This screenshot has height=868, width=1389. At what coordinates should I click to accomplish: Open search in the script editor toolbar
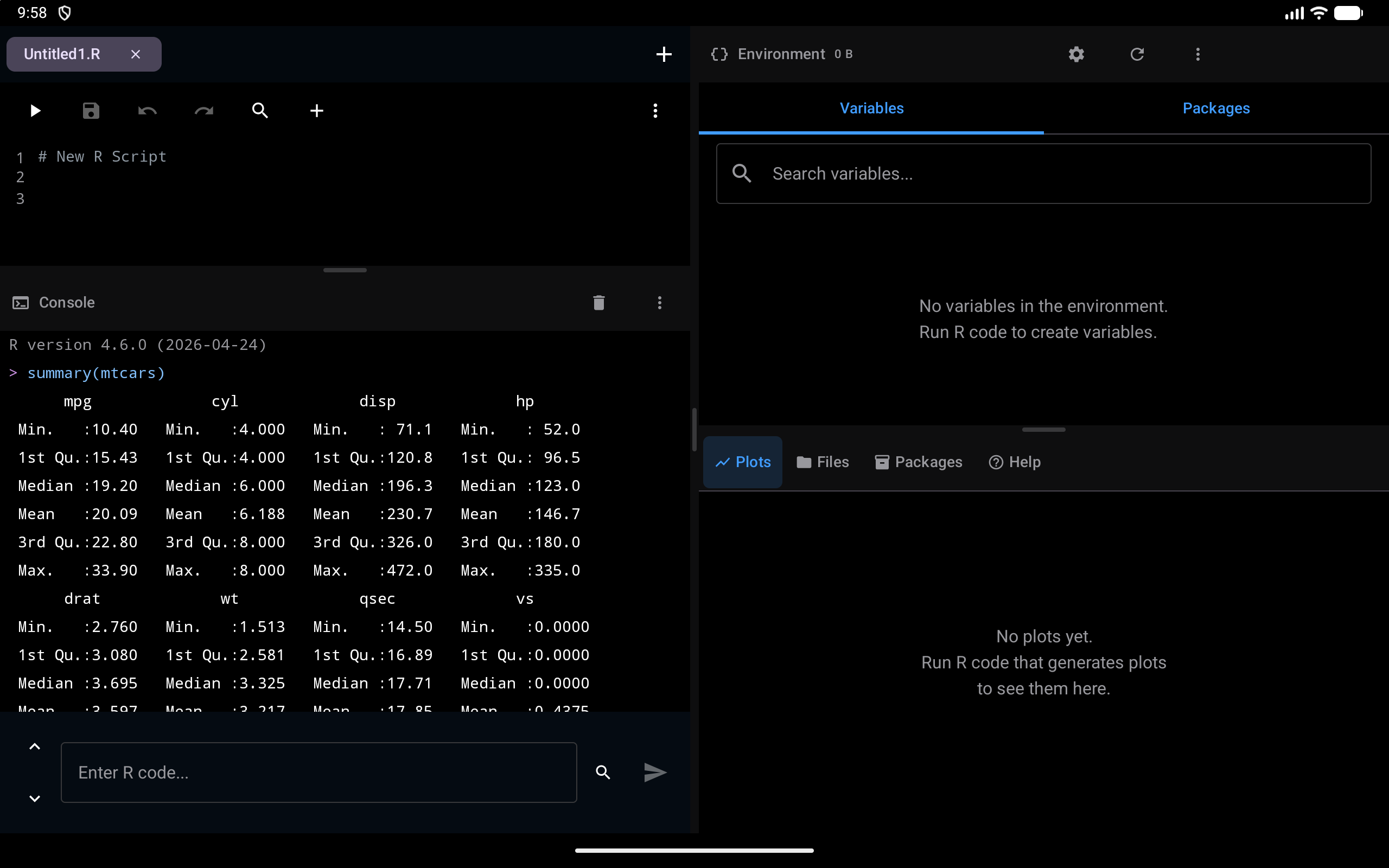click(x=260, y=111)
